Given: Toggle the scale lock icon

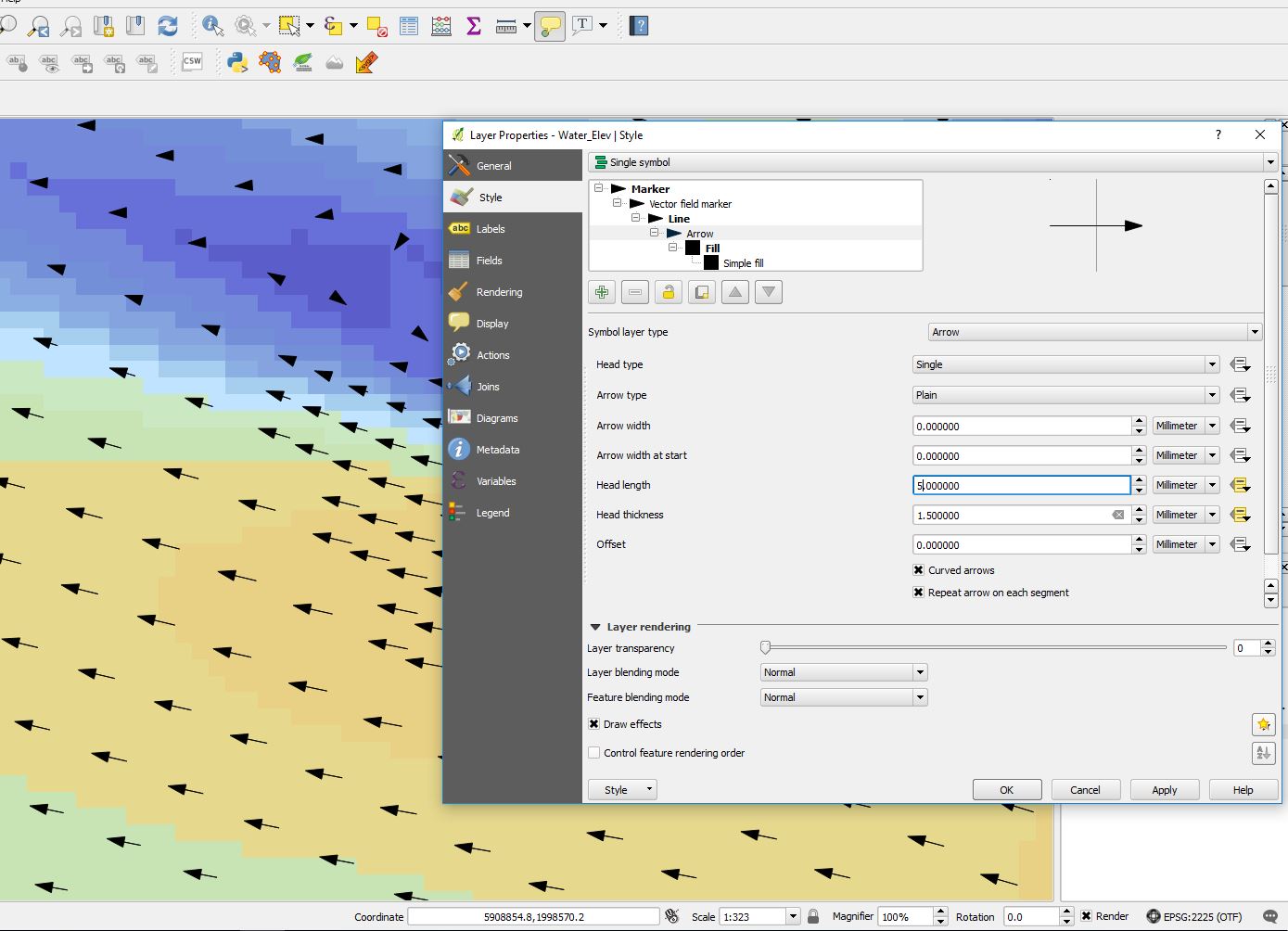Looking at the screenshot, I should point(813,916).
